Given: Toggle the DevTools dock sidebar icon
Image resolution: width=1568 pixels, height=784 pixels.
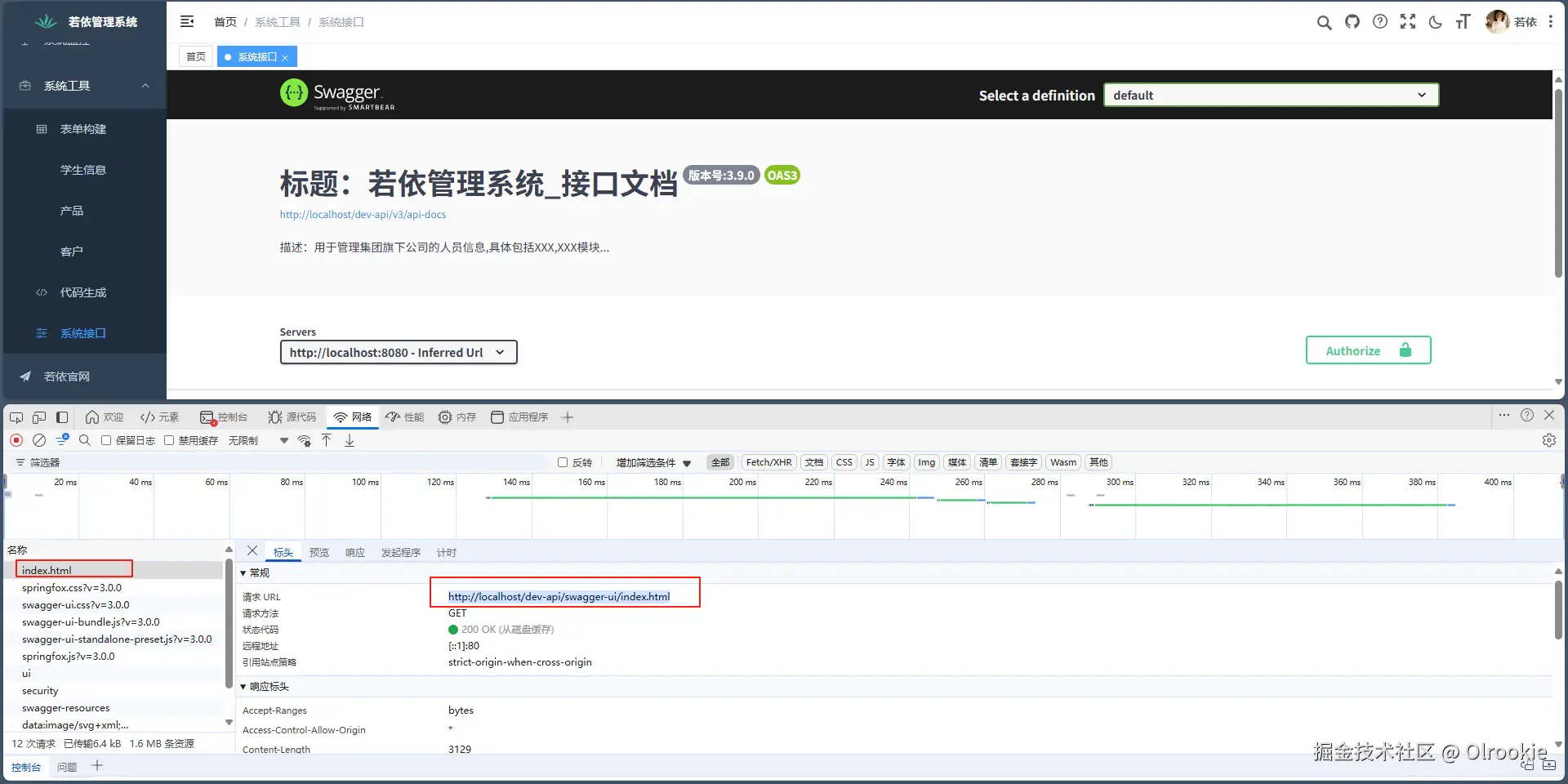Looking at the screenshot, I should (62, 417).
